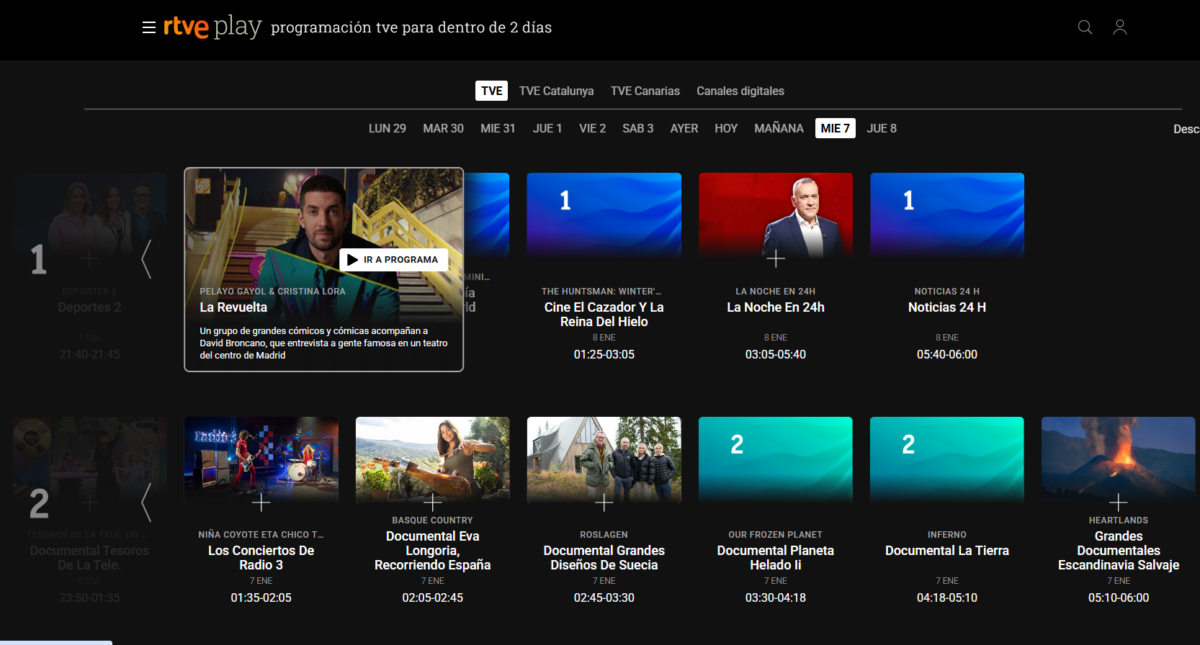The width and height of the screenshot is (1200, 645).
Task: Switch to TVE Canarias tab
Action: (x=645, y=91)
